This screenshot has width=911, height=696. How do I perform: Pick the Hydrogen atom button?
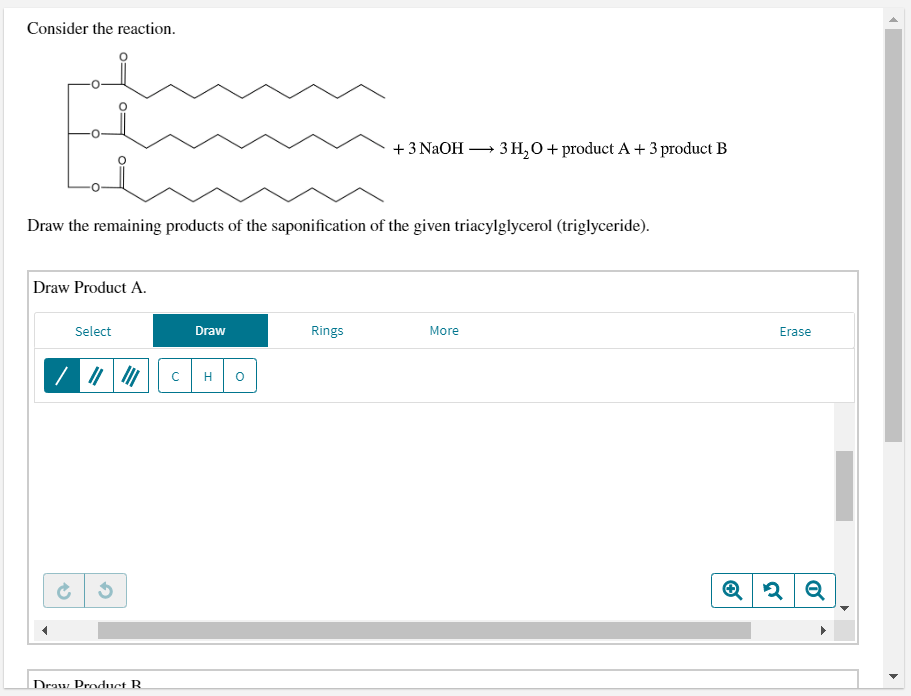[x=207, y=375]
